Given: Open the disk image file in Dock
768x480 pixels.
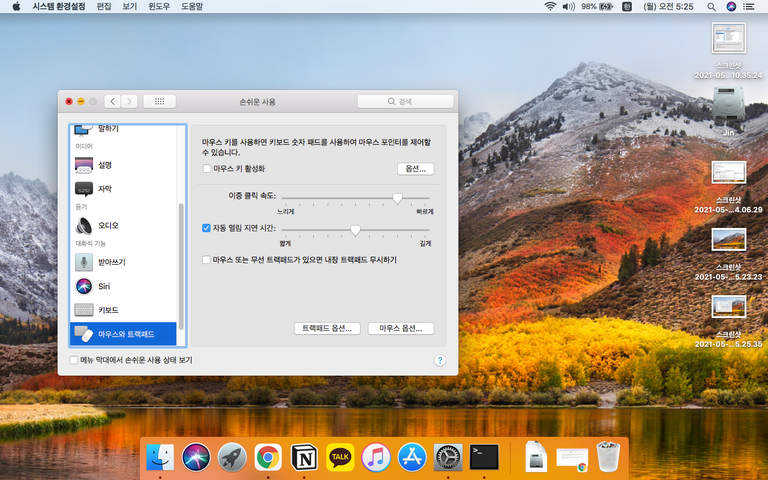Looking at the screenshot, I should point(536,456).
